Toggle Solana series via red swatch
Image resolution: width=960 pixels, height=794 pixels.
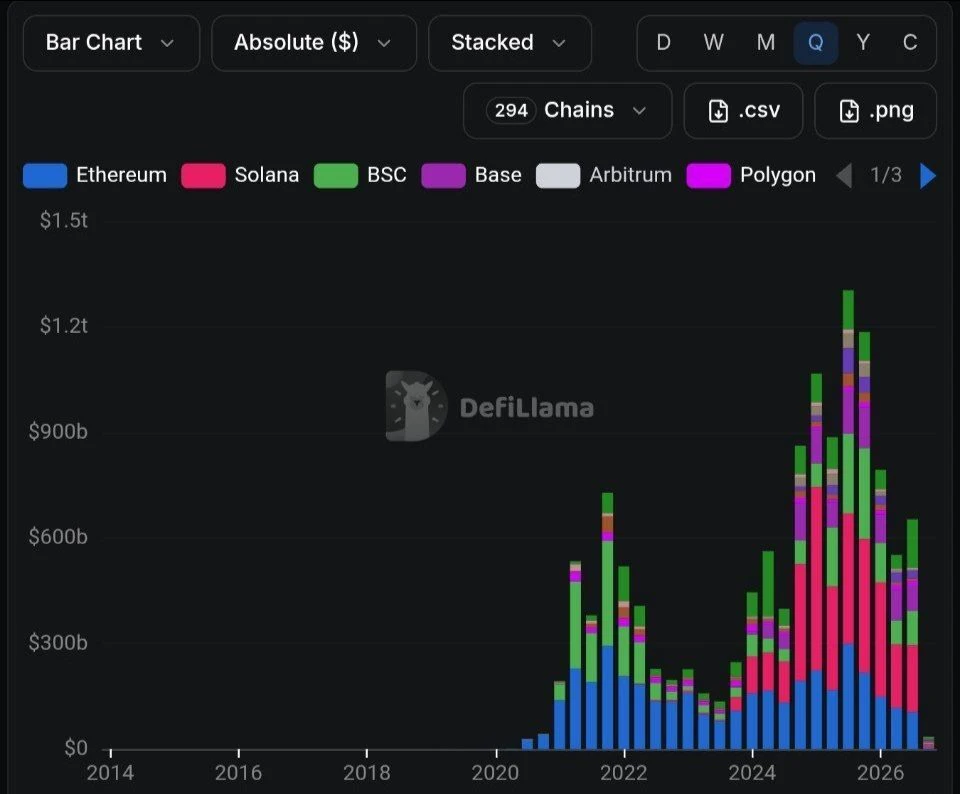pos(203,176)
